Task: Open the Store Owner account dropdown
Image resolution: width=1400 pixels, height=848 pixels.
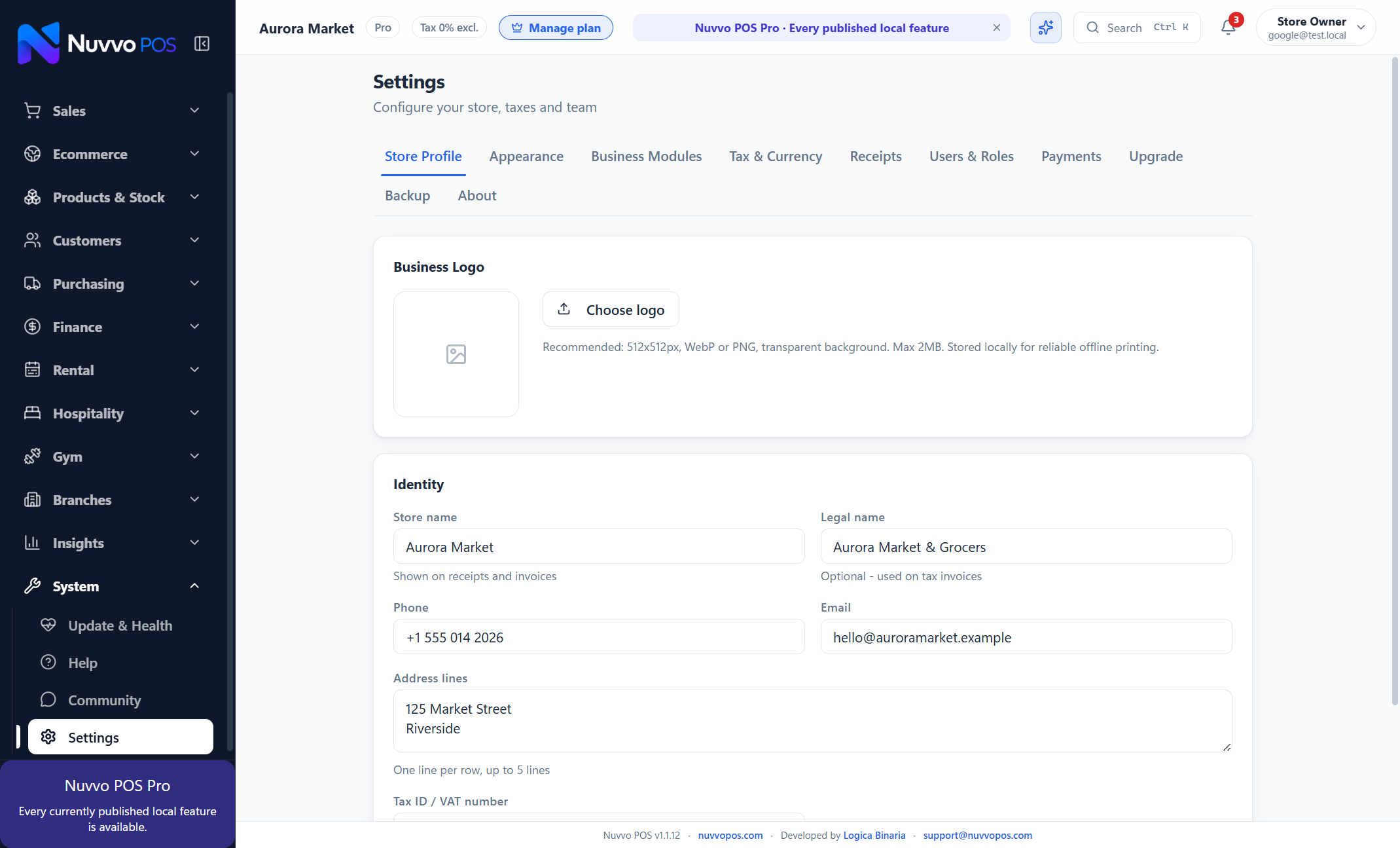Action: point(1316,28)
